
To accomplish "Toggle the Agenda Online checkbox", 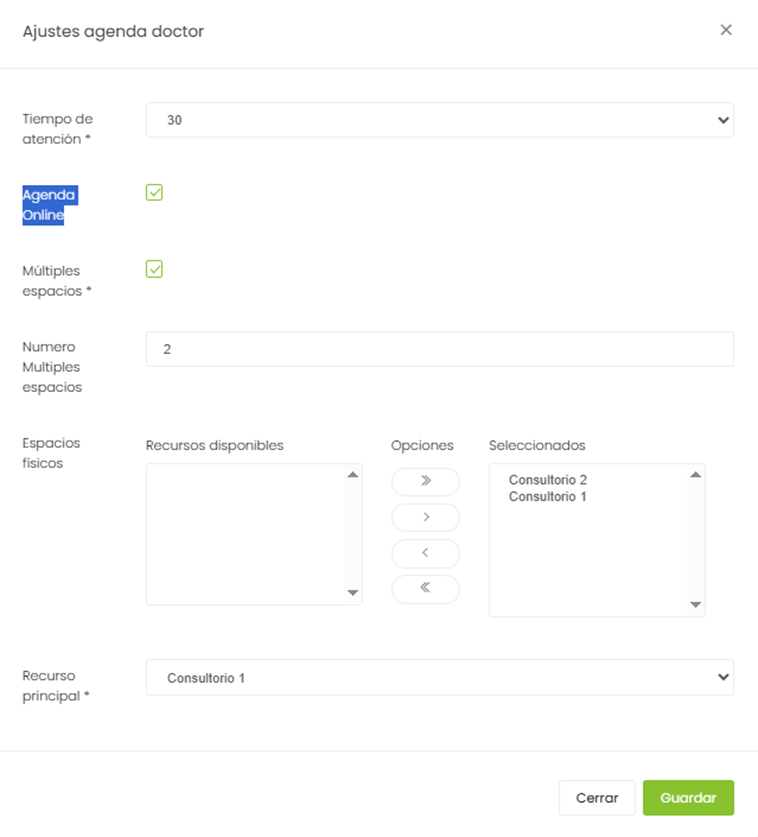I will (x=154, y=192).
